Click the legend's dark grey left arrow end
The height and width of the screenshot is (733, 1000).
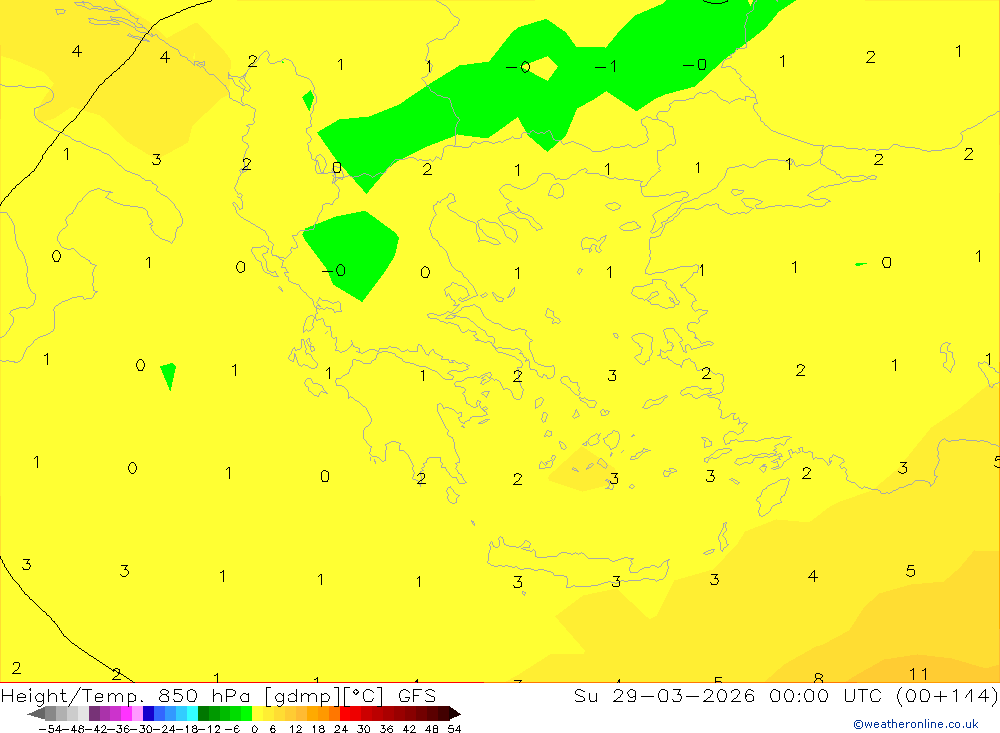click(x=36, y=714)
